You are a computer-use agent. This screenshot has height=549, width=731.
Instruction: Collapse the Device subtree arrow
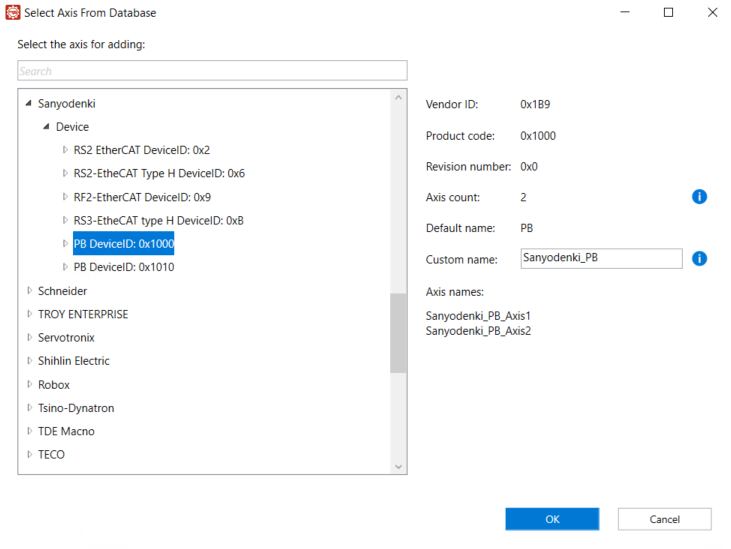point(47,127)
